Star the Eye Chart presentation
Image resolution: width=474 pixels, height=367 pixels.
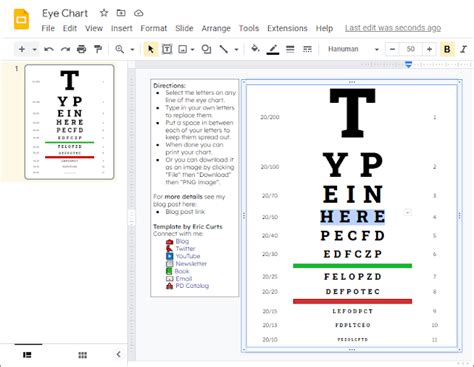point(104,13)
